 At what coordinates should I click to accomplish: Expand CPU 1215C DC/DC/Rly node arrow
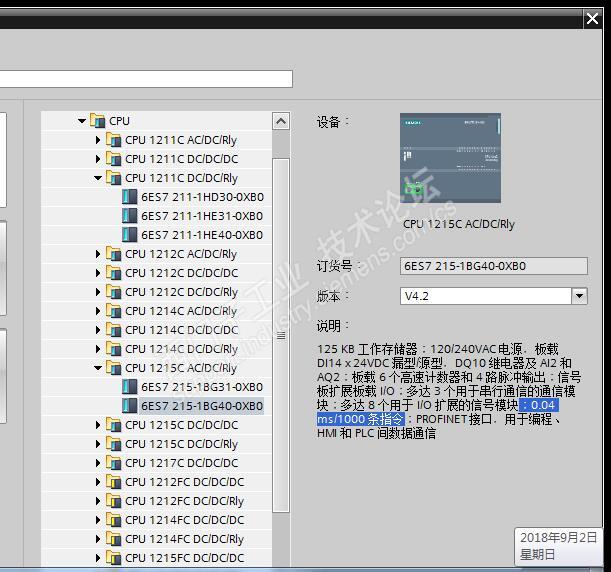[98, 444]
